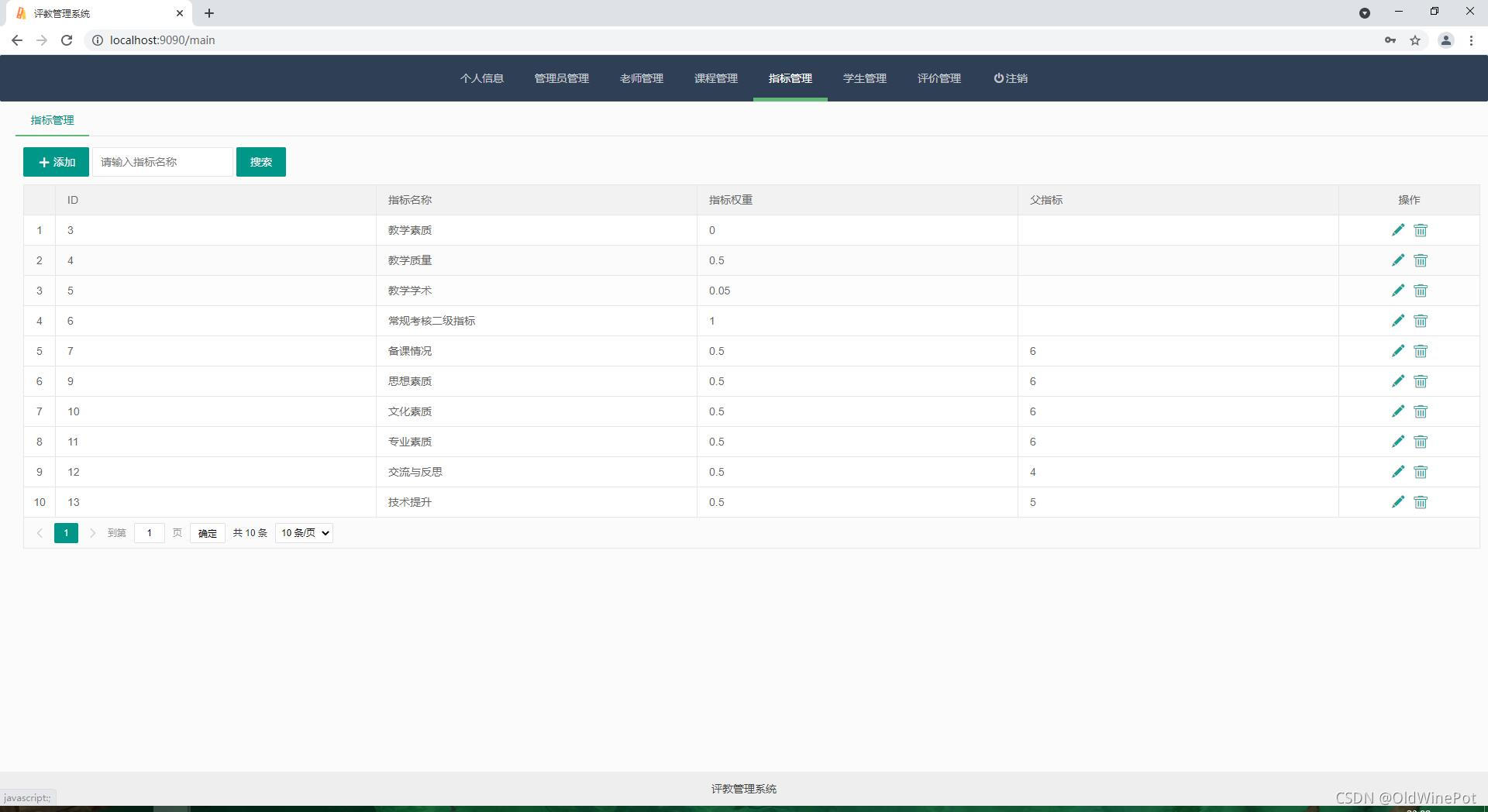Edit the 交流与反思 row with pencil icon
The height and width of the screenshot is (812, 1488).
coord(1398,472)
